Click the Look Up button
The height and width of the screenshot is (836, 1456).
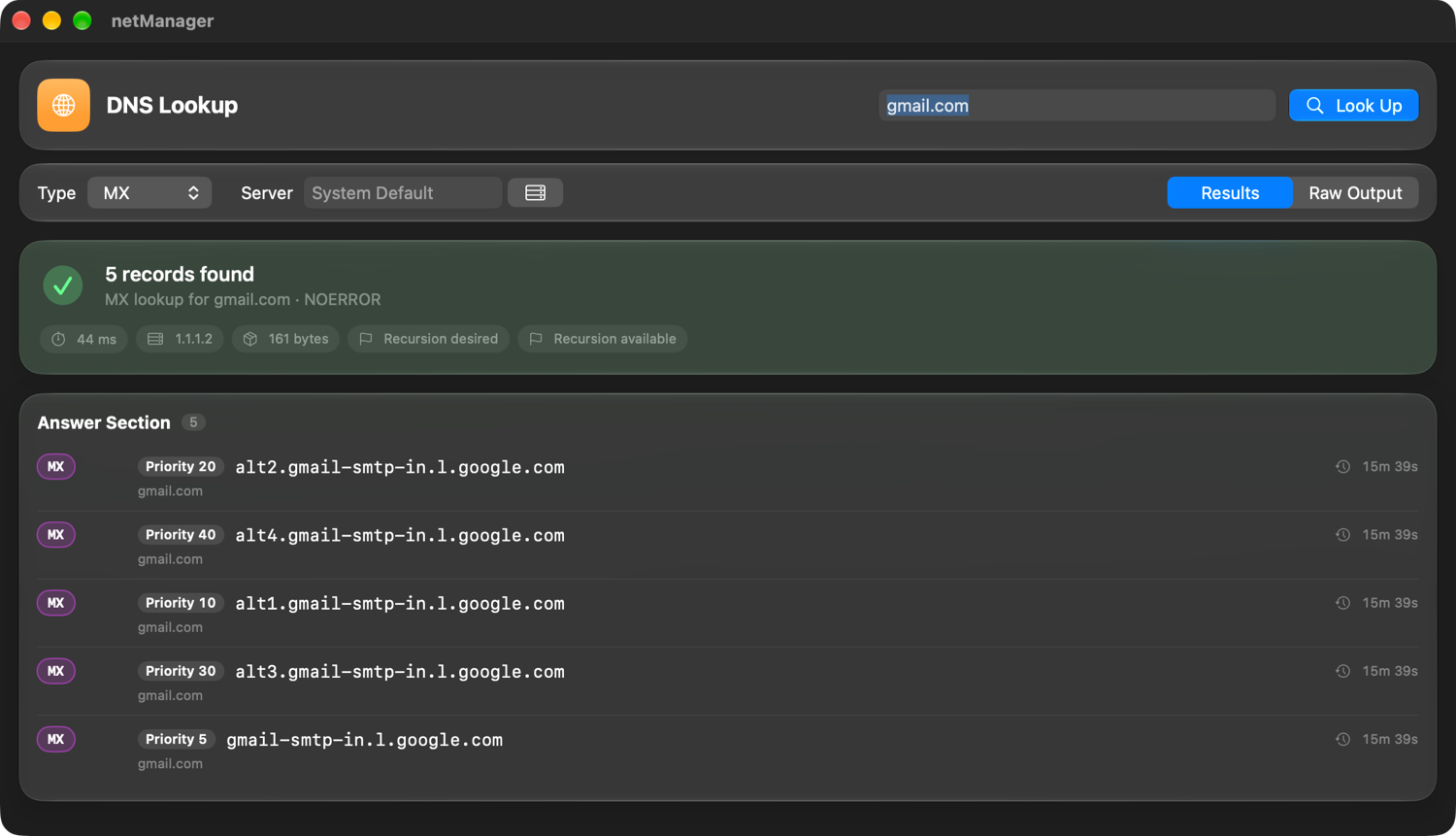[x=1353, y=106]
